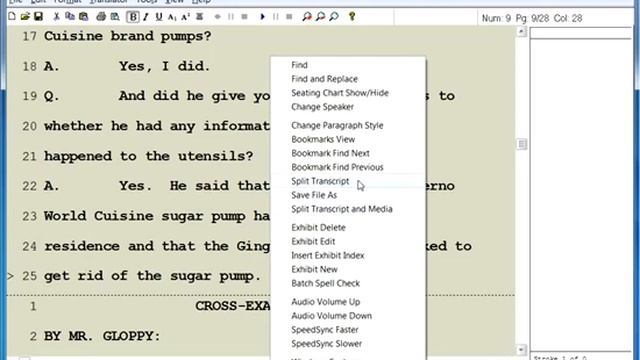The image size is (640, 360).
Task: Select SpeedSync Faster
Action: [324, 329]
